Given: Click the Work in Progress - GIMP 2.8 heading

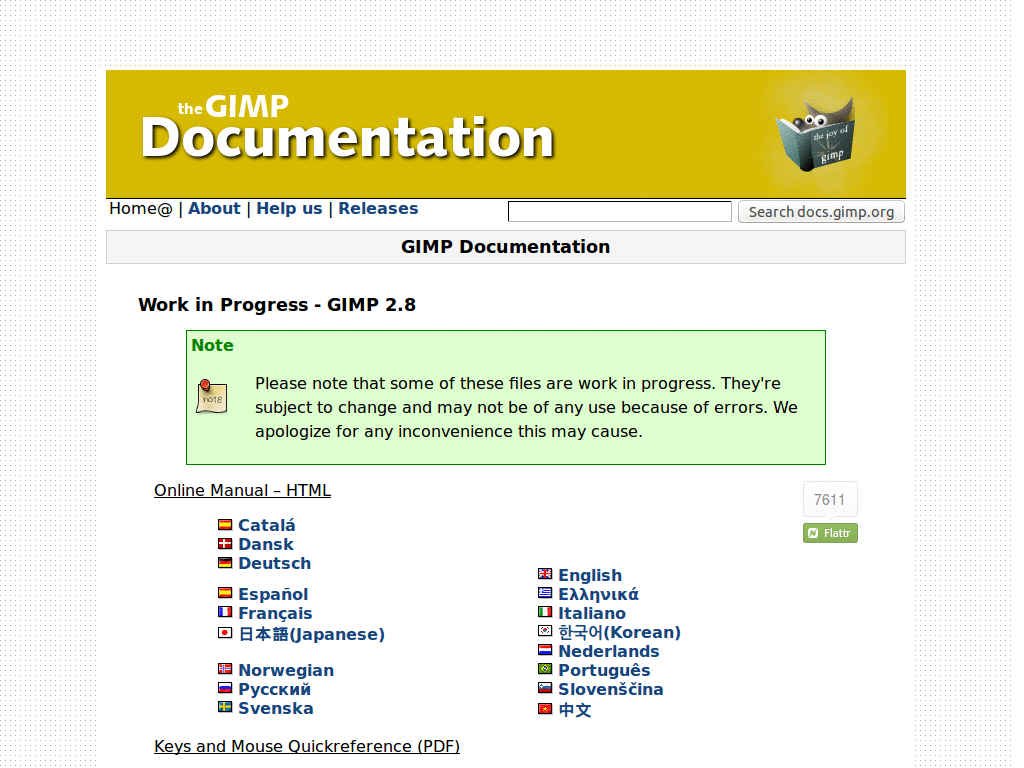Looking at the screenshot, I should pyautogui.click(x=277, y=305).
